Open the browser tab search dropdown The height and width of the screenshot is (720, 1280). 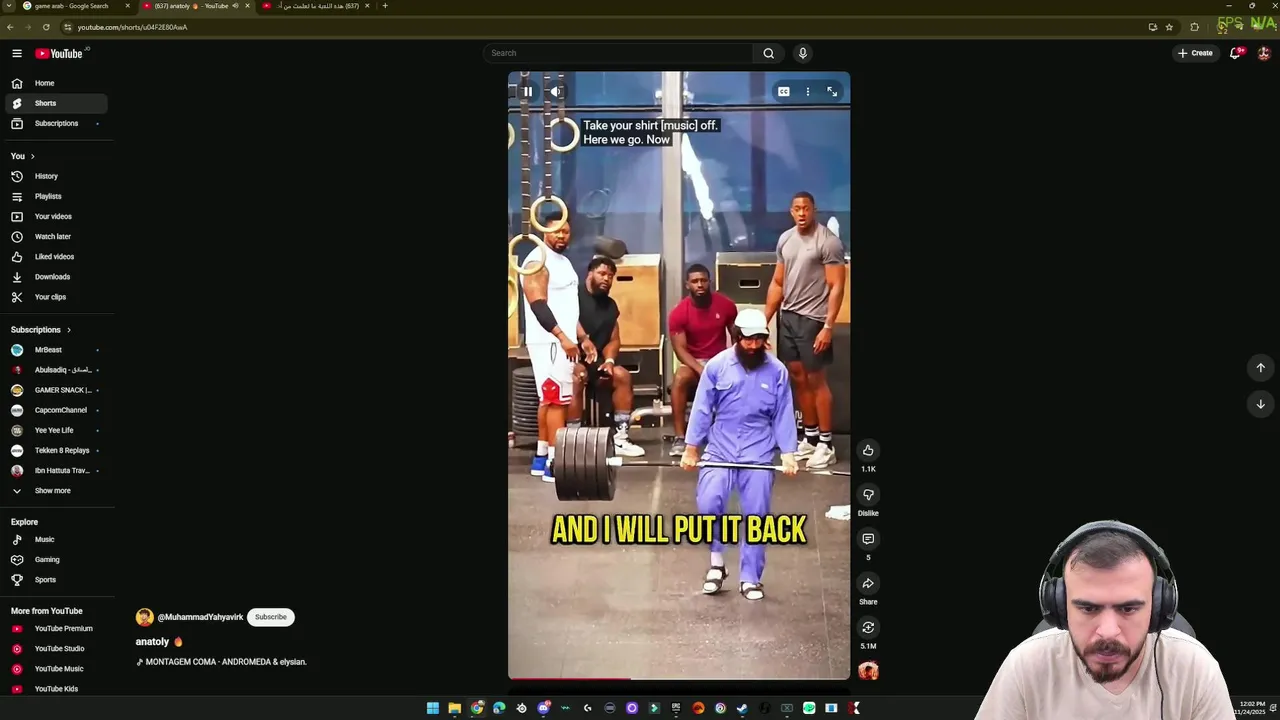(8, 6)
